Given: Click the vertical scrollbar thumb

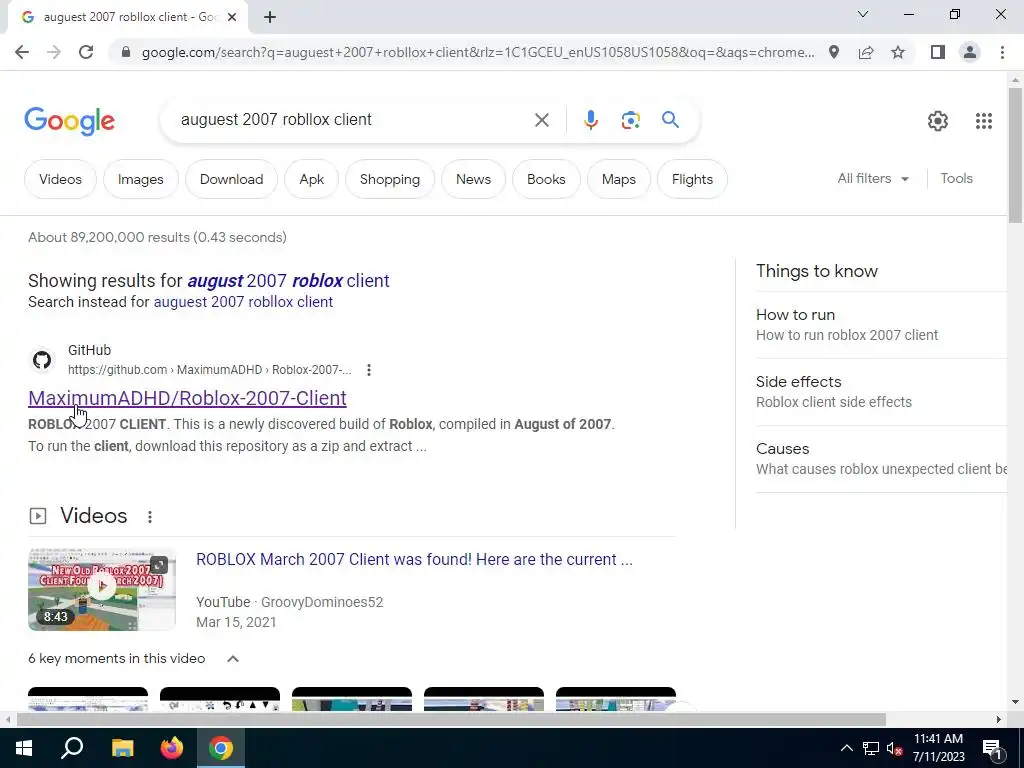Looking at the screenshot, I should click(1015, 155).
